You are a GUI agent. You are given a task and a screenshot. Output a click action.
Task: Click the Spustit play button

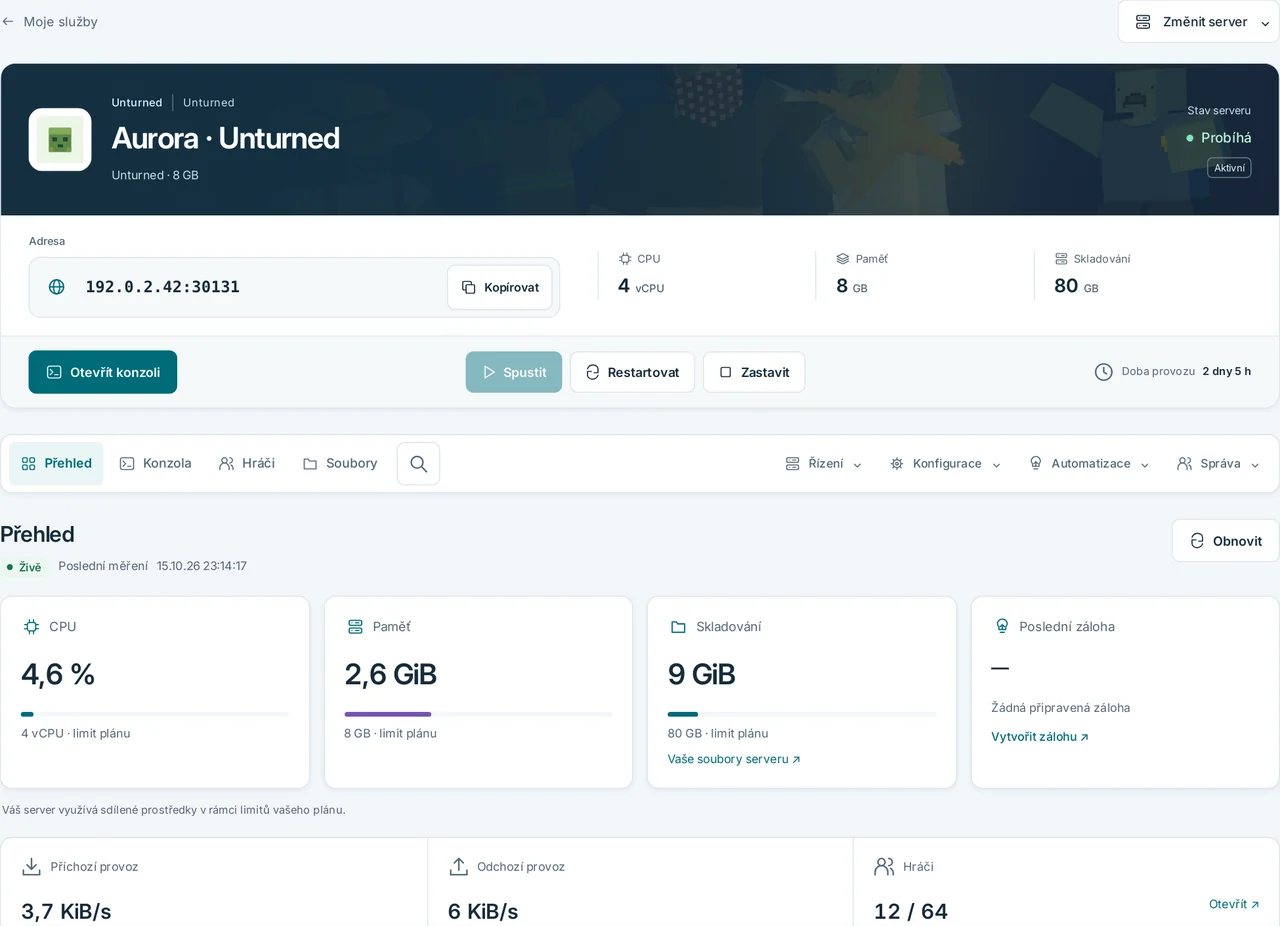514,372
